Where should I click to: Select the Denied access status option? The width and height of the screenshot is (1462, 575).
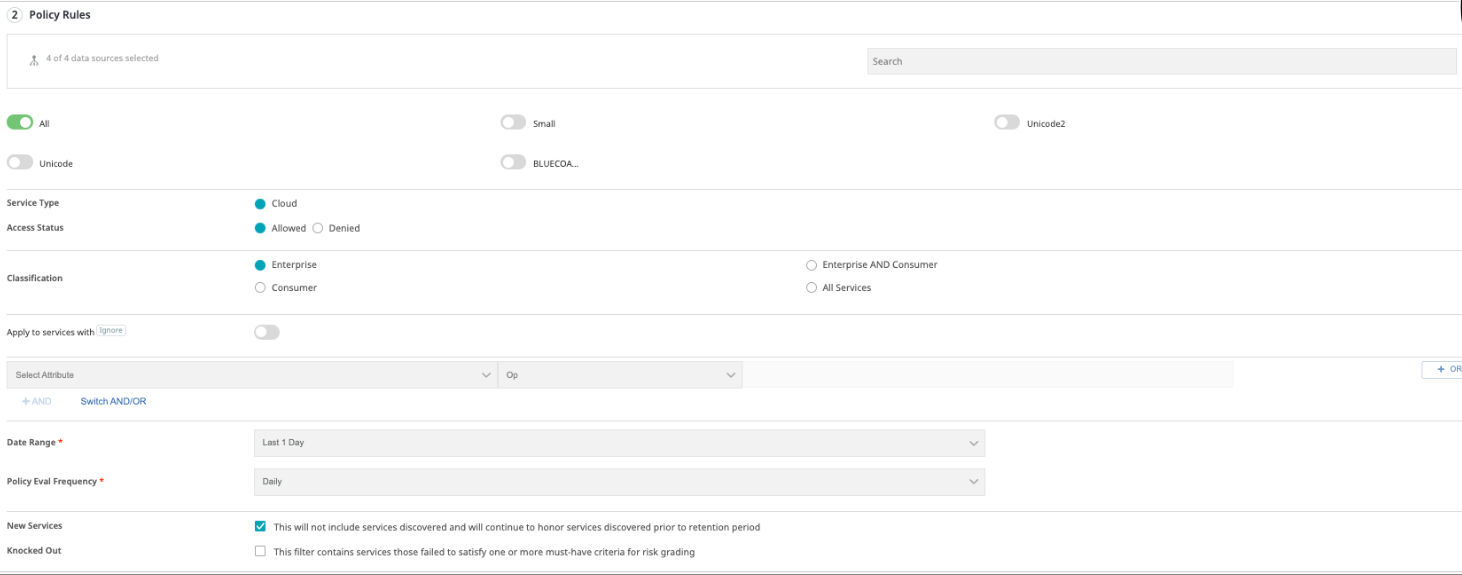(x=318, y=228)
